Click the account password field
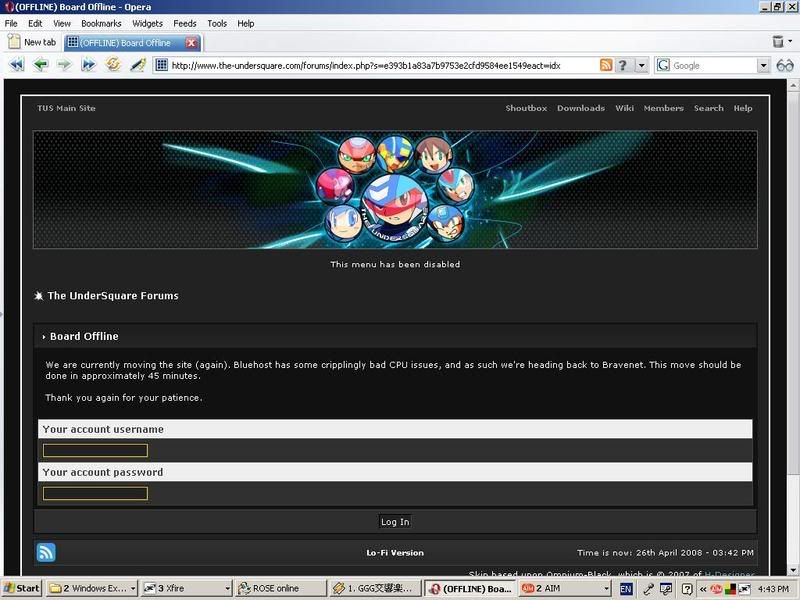This screenshot has height=600, width=800. click(x=95, y=493)
